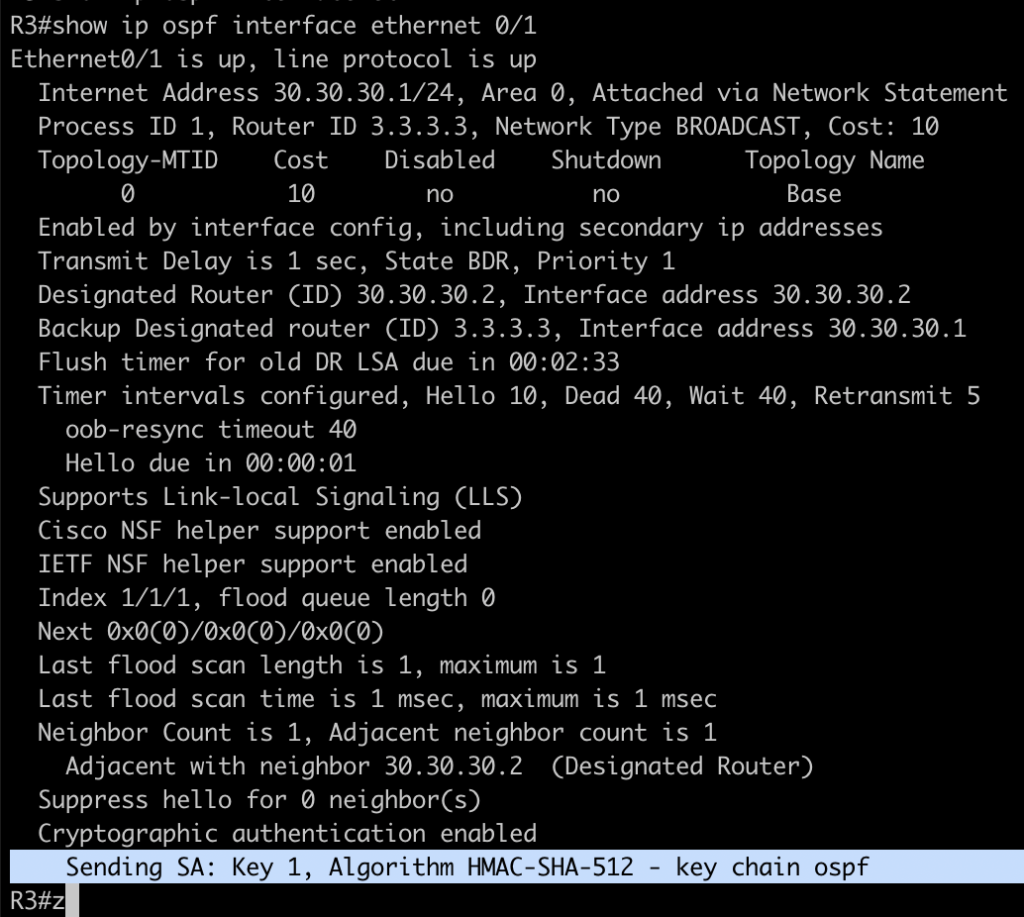
Task: Click 'Cryptographic authentication enabled' line
Action: pos(287,833)
